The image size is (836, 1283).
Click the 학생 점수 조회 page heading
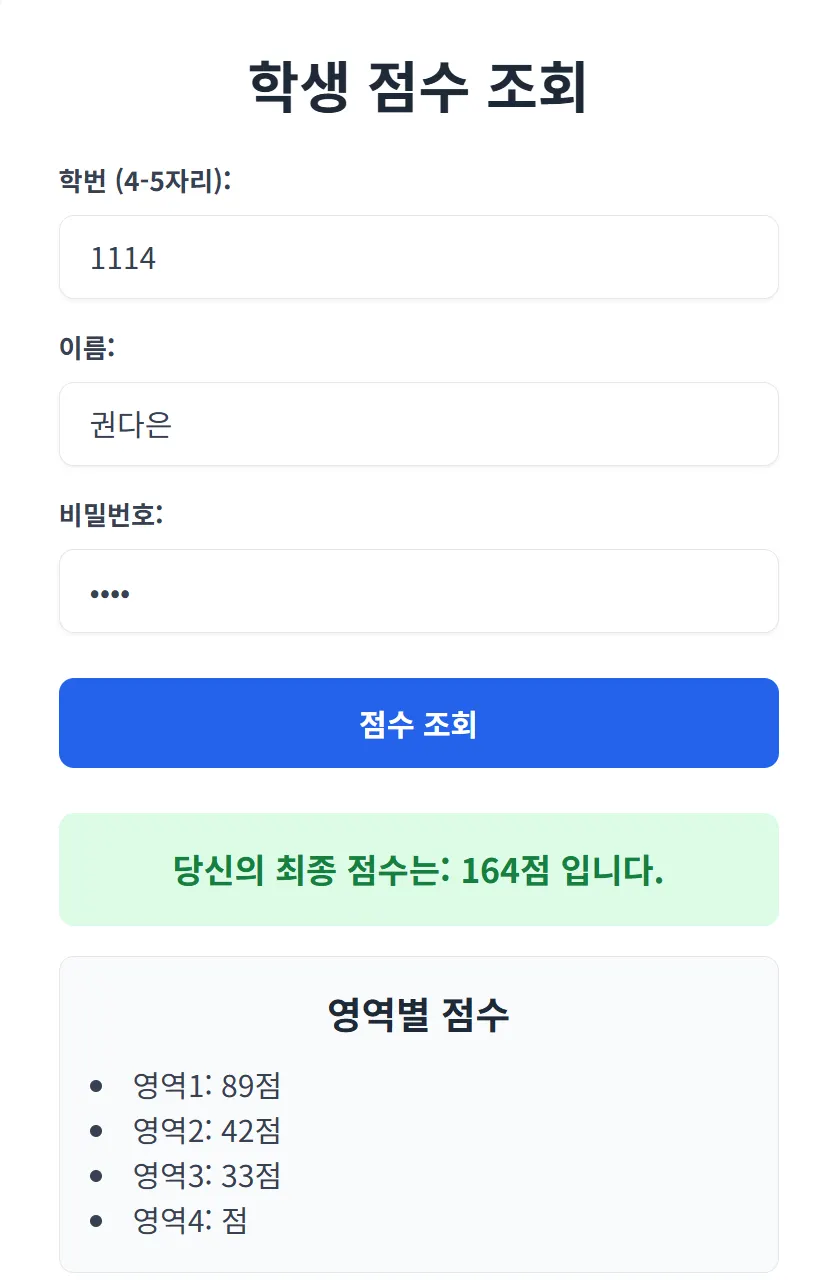pyautogui.click(x=418, y=88)
